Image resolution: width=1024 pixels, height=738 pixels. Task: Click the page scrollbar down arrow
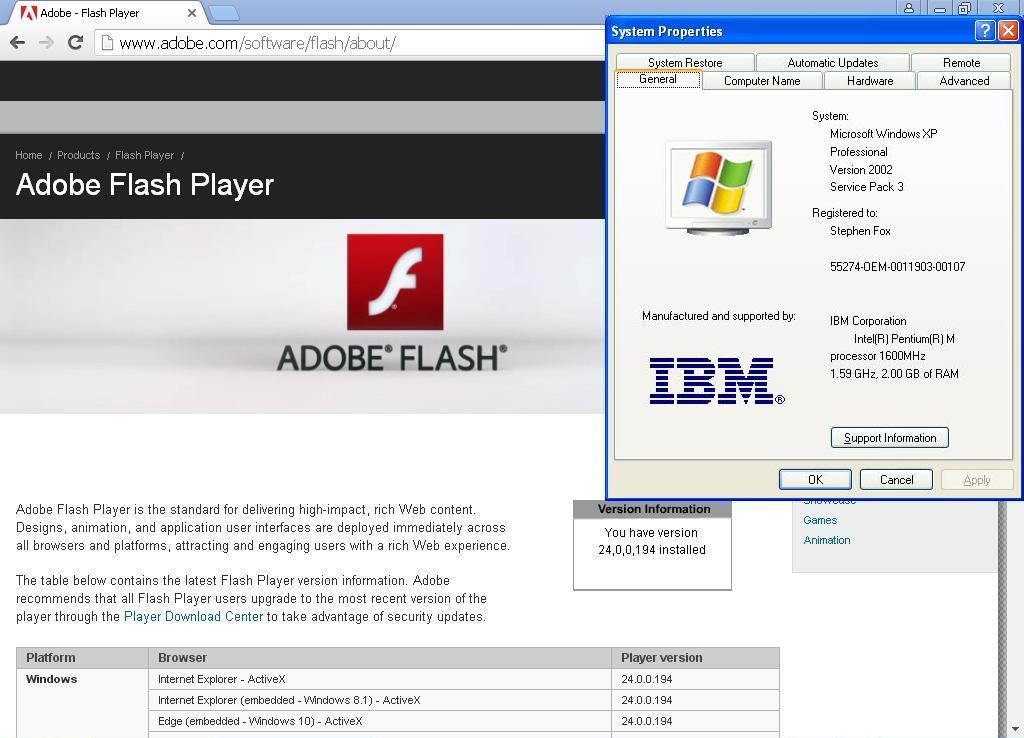[x=1015, y=730]
